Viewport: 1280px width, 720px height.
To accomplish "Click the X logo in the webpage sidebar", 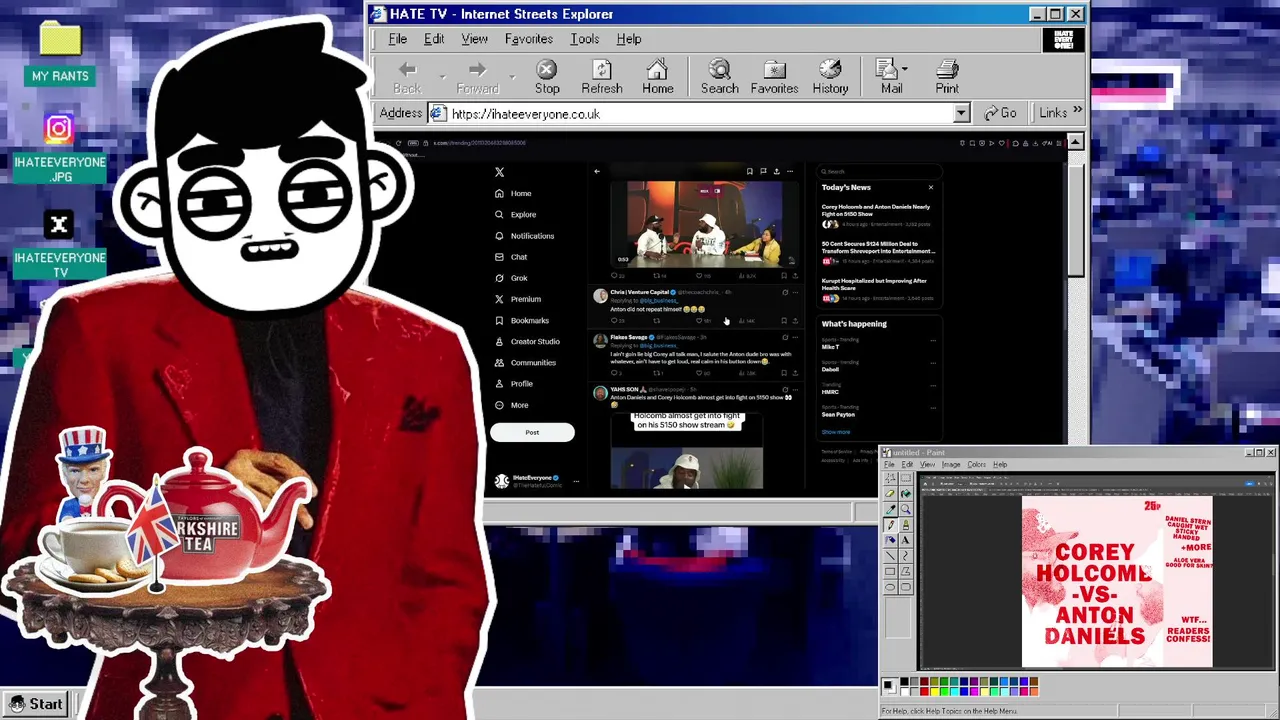I will pyautogui.click(x=499, y=172).
